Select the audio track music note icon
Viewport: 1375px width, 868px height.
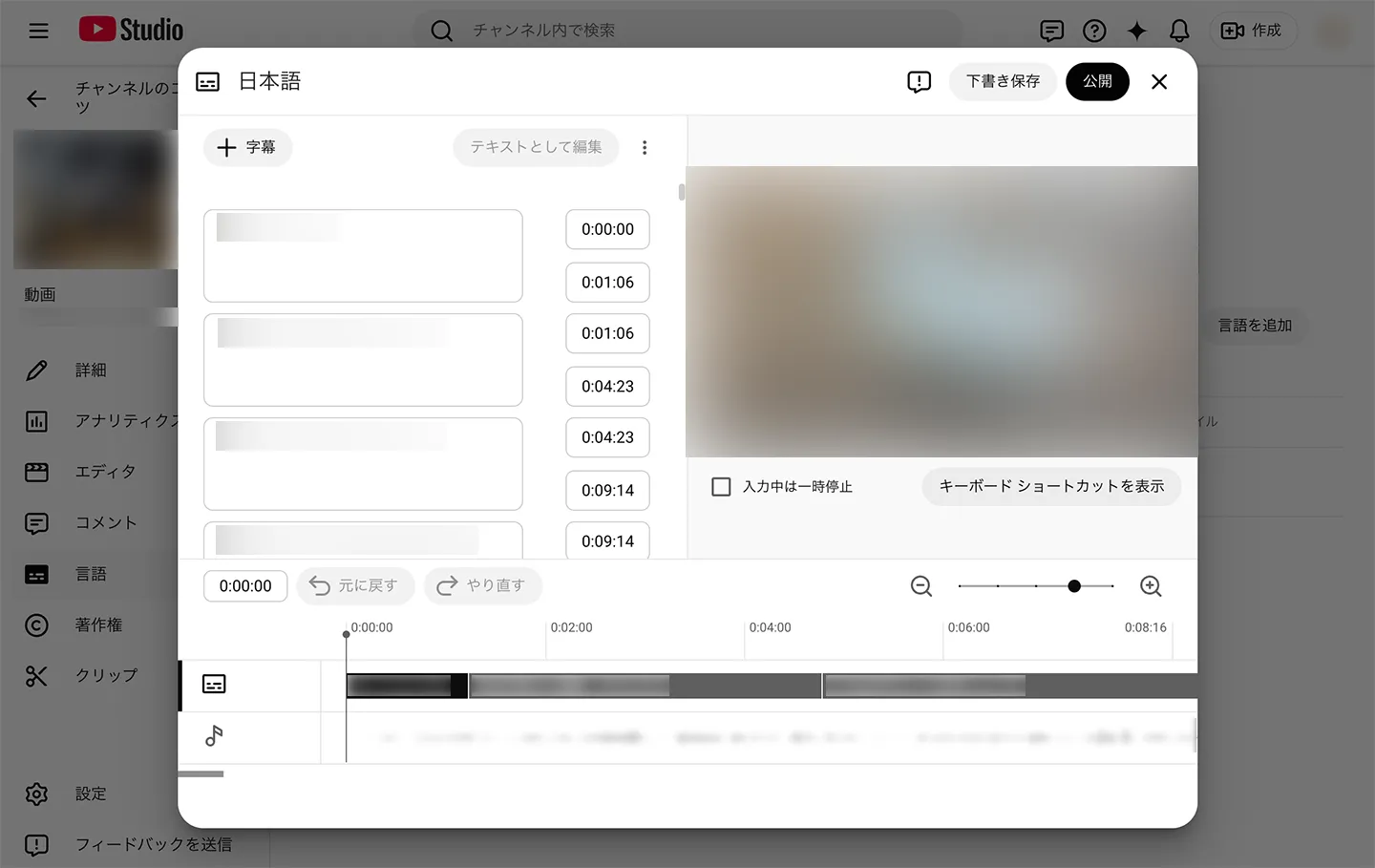click(214, 736)
